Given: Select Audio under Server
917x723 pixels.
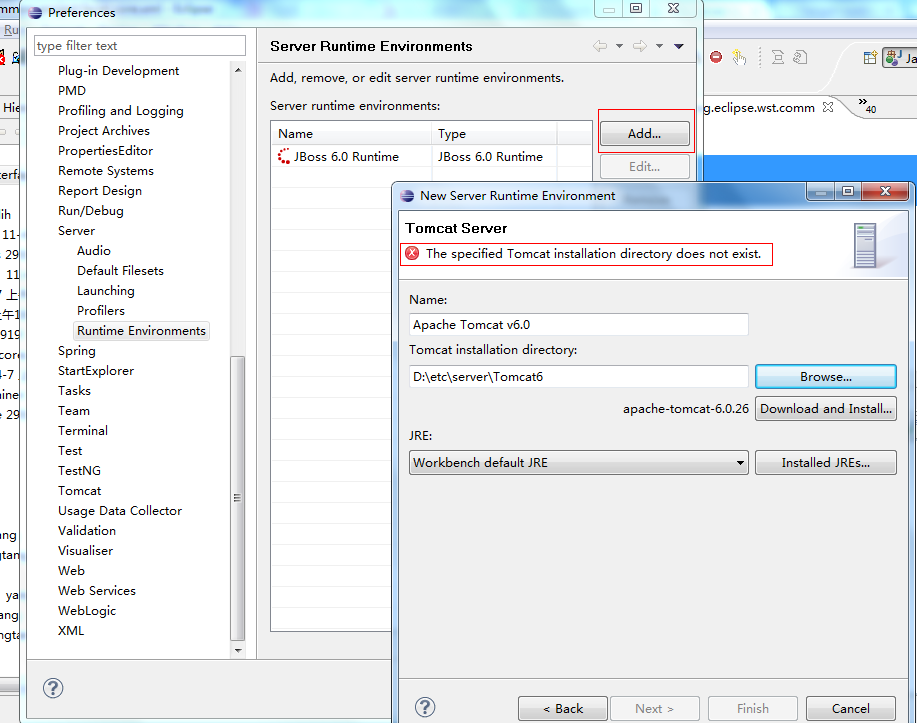Looking at the screenshot, I should coord(94,250).
